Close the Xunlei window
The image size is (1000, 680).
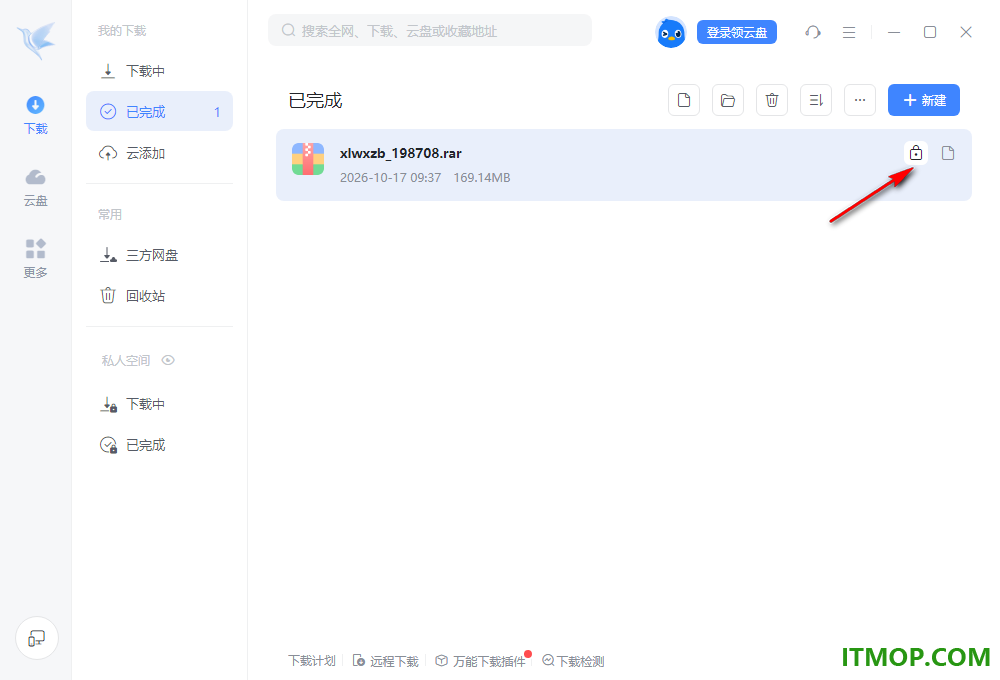click(966, 32)
